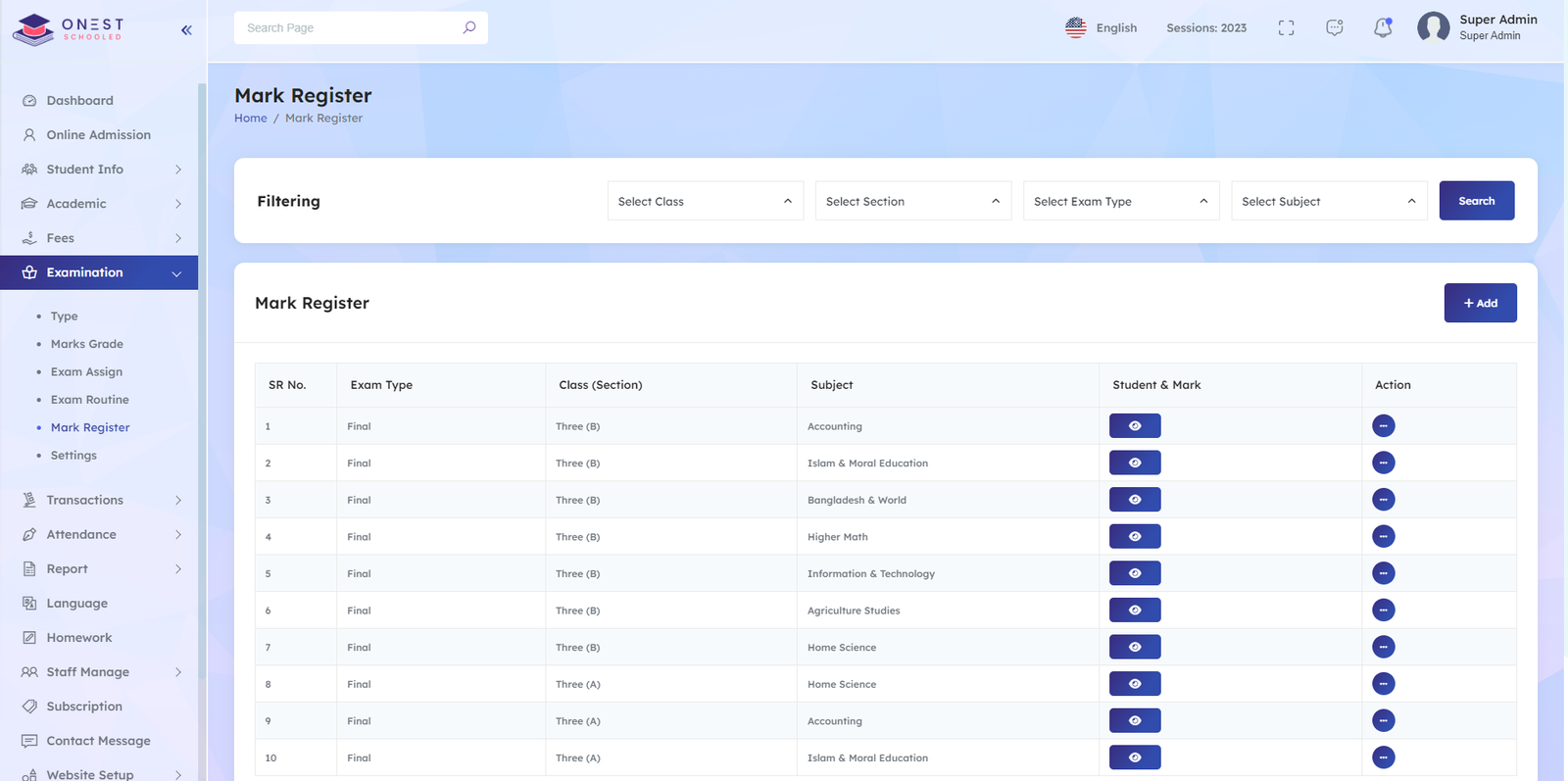This screenshot has height=781, width=1568.
Task: Open action menu for Three (B) Islam & Moral Education
Action: pyautogui.click(x=1383, y=463)
